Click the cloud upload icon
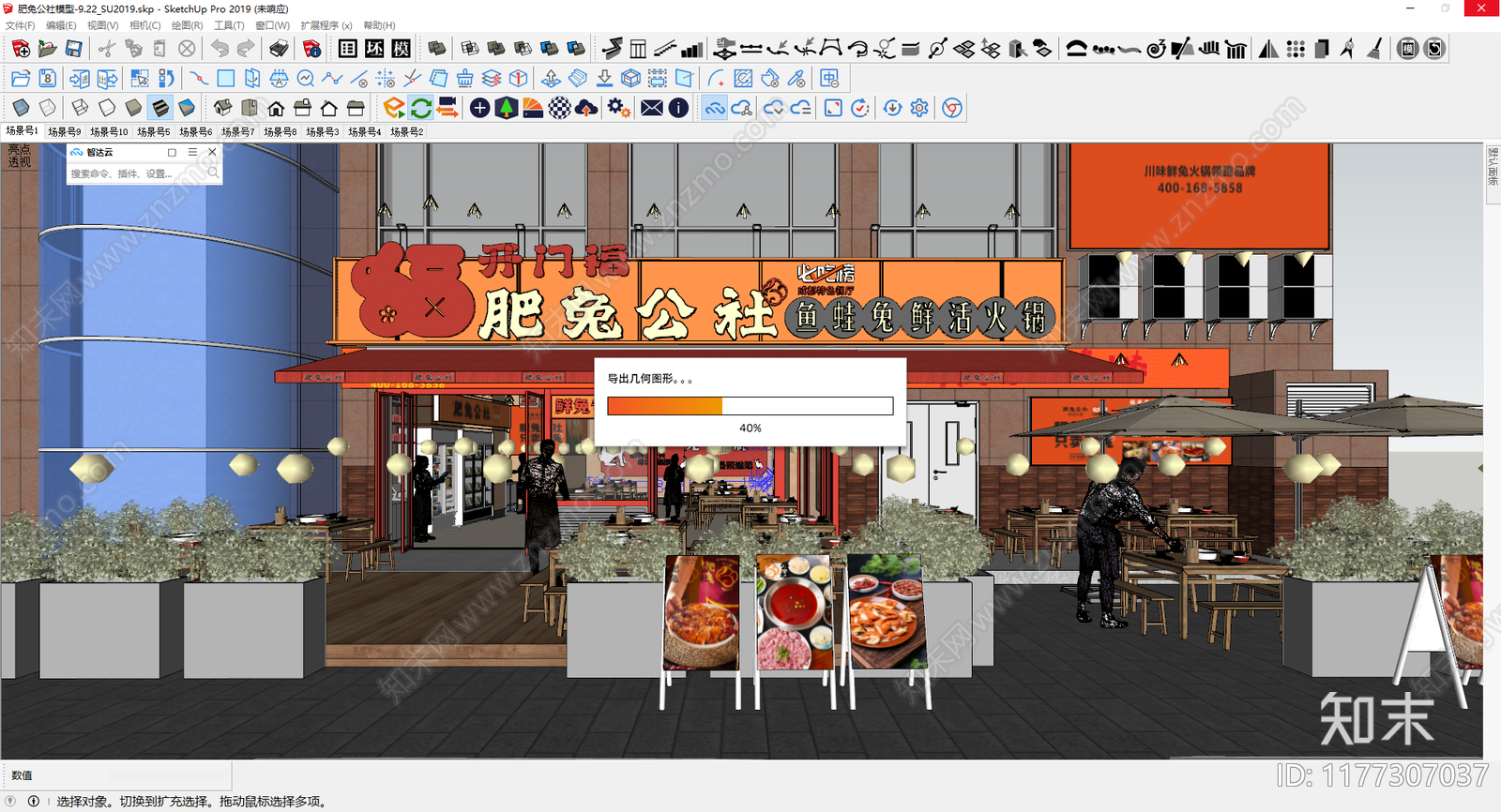Image resolution: width=1501 pixels, height=812 pixels. click(x=586, y=108)
